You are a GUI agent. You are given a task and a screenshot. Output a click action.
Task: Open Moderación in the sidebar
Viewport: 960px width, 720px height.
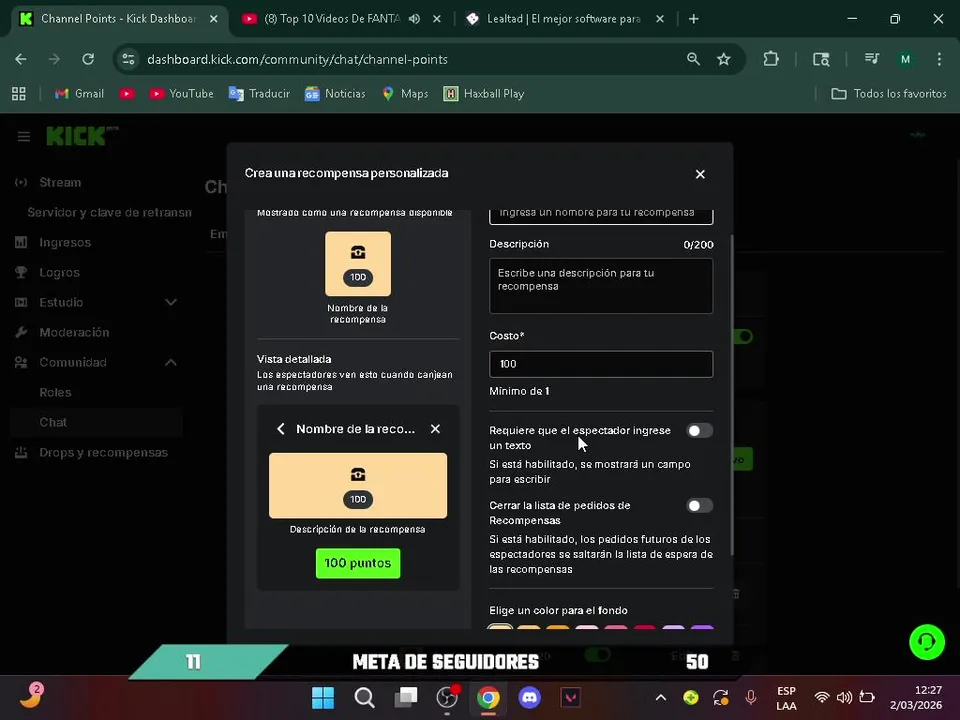click(x=73, y=332)
